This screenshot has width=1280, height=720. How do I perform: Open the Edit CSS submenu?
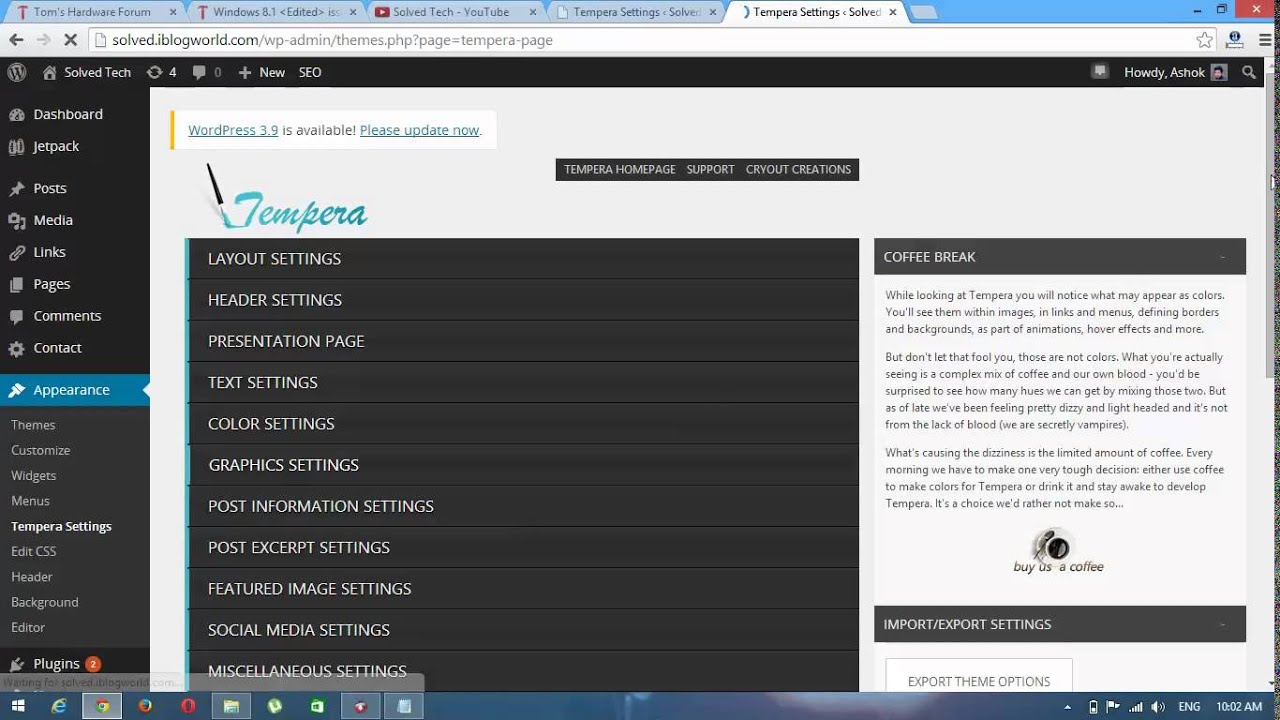33,551
